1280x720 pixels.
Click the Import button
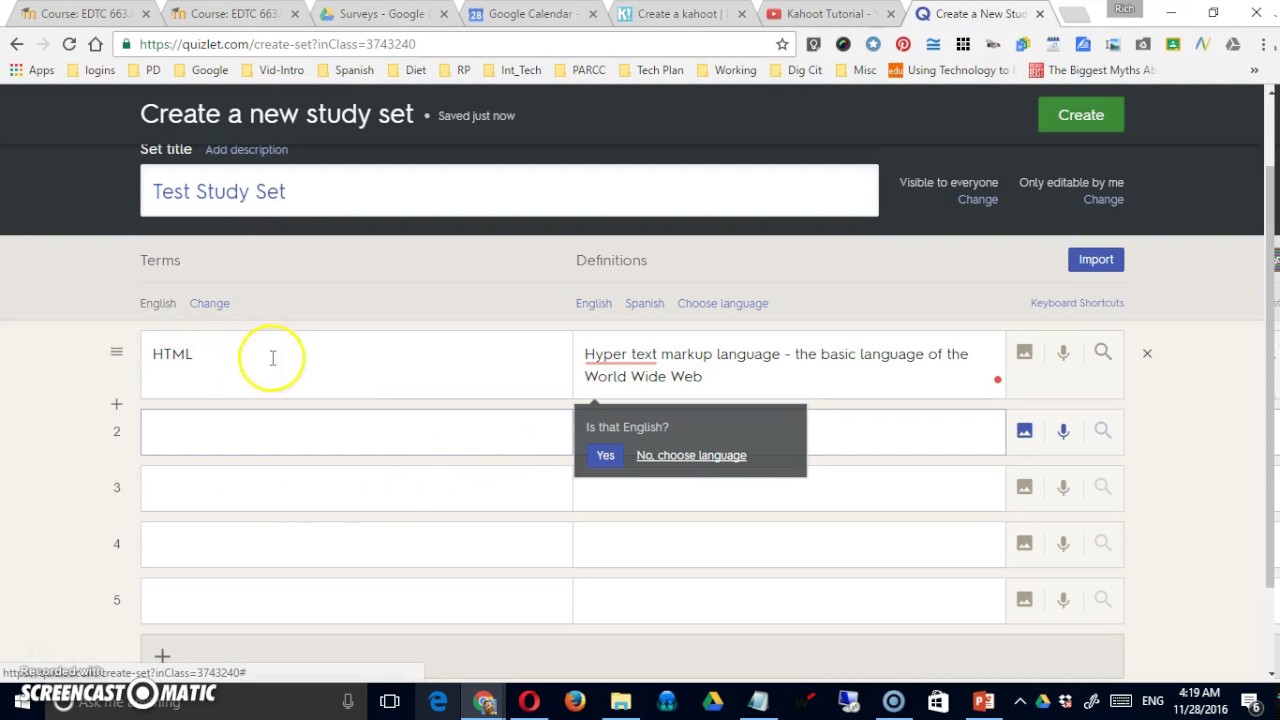coord(1096,259)
